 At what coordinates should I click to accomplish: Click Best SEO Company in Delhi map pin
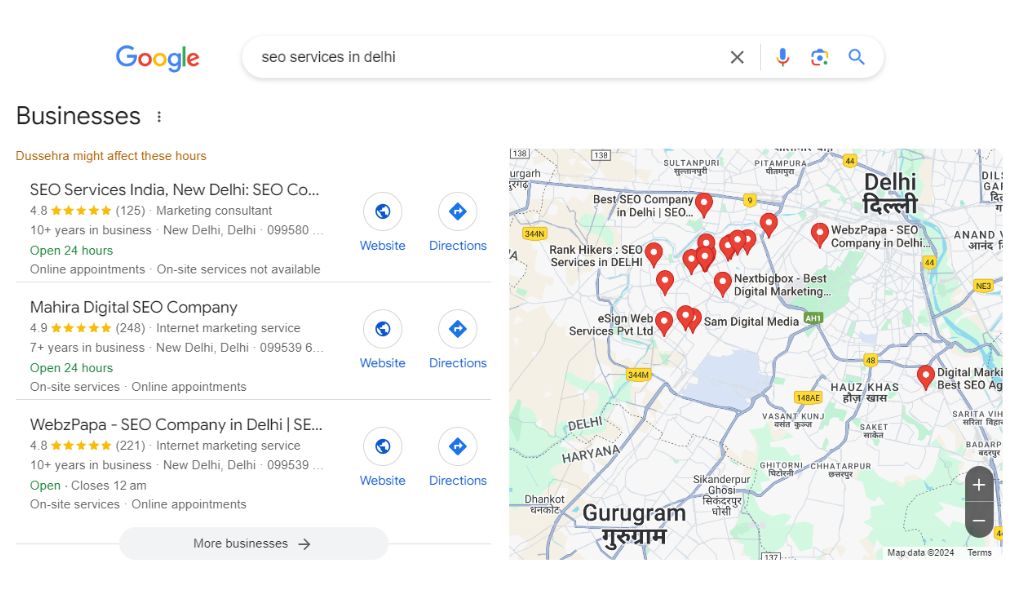(703, 204)
